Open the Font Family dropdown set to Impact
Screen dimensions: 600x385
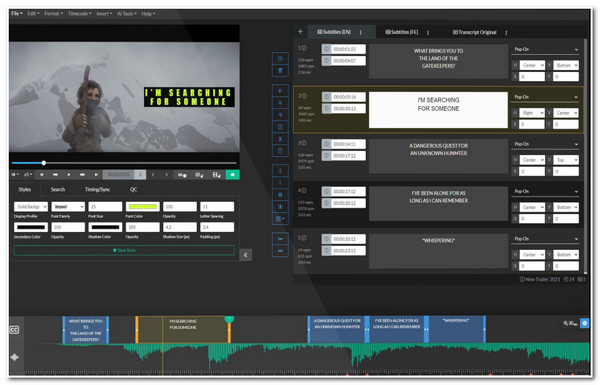coord(68,207)
